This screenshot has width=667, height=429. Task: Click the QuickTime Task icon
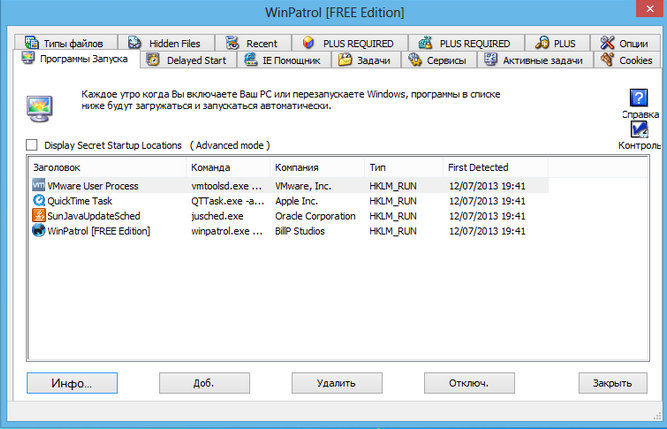(x=38, y=200)
